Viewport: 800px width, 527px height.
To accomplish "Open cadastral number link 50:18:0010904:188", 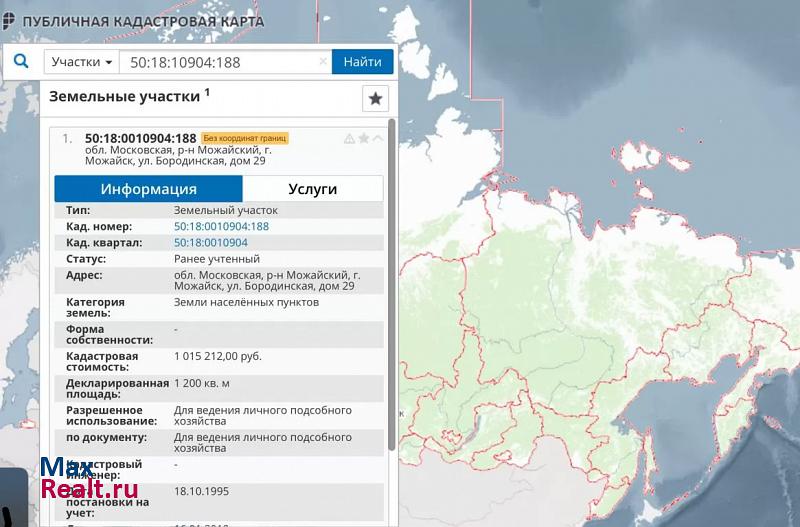I will 221,226.
